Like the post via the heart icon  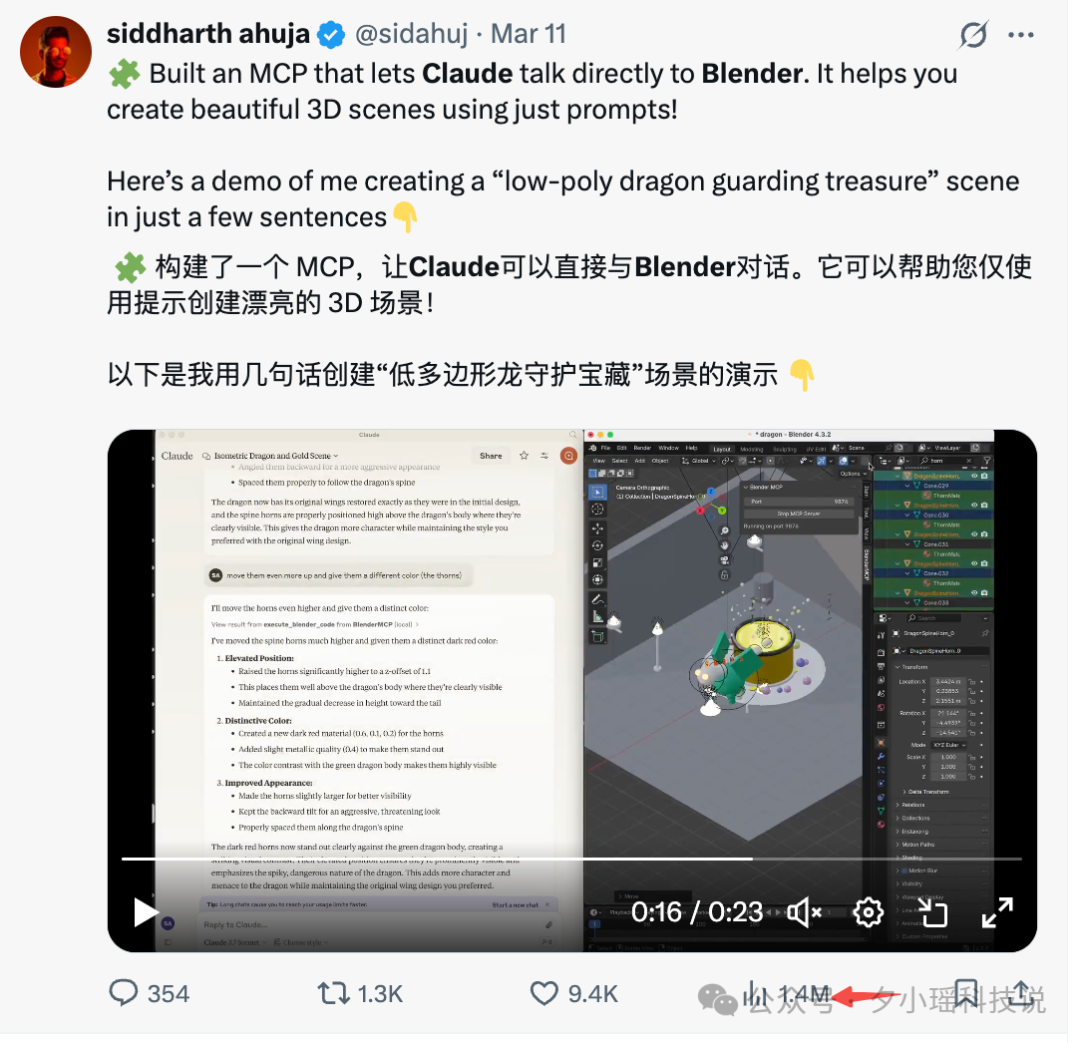[543, 993]
